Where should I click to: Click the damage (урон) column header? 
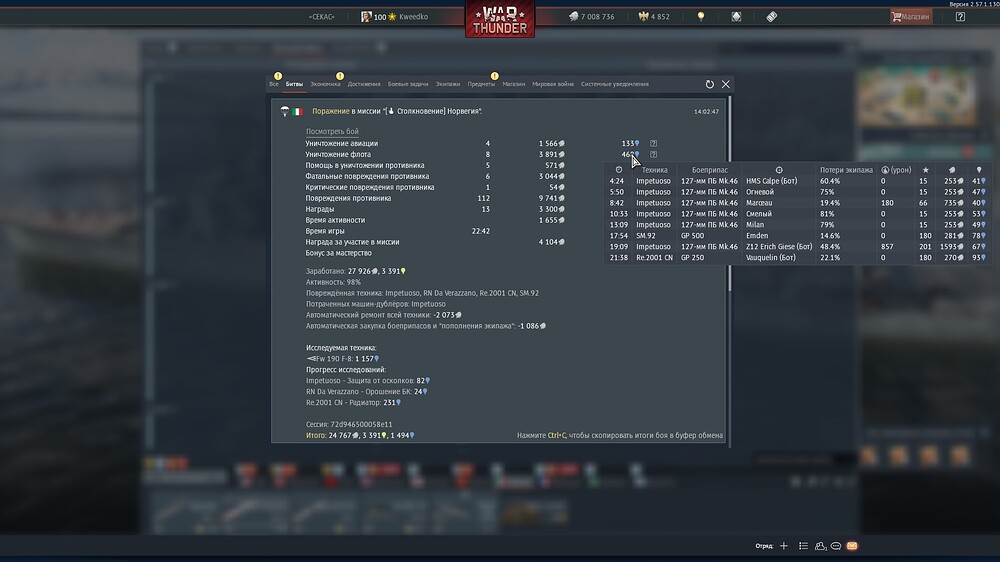point(896,170)
